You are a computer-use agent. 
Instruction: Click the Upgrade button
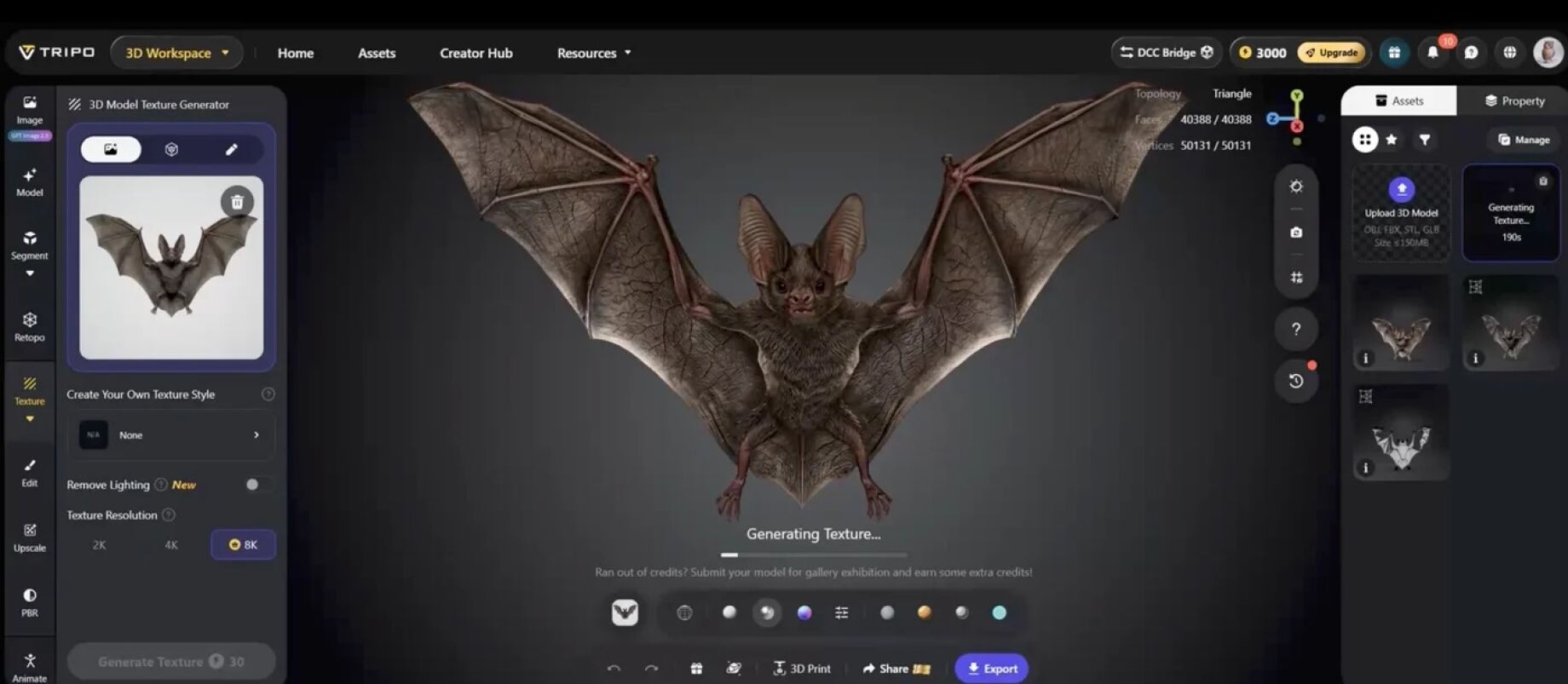[x=1332, y=53]
